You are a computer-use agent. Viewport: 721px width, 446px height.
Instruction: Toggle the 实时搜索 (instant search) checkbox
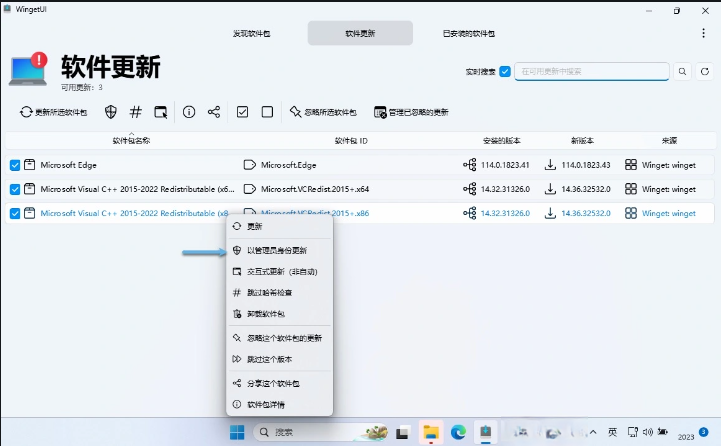[x=505, y=71]
